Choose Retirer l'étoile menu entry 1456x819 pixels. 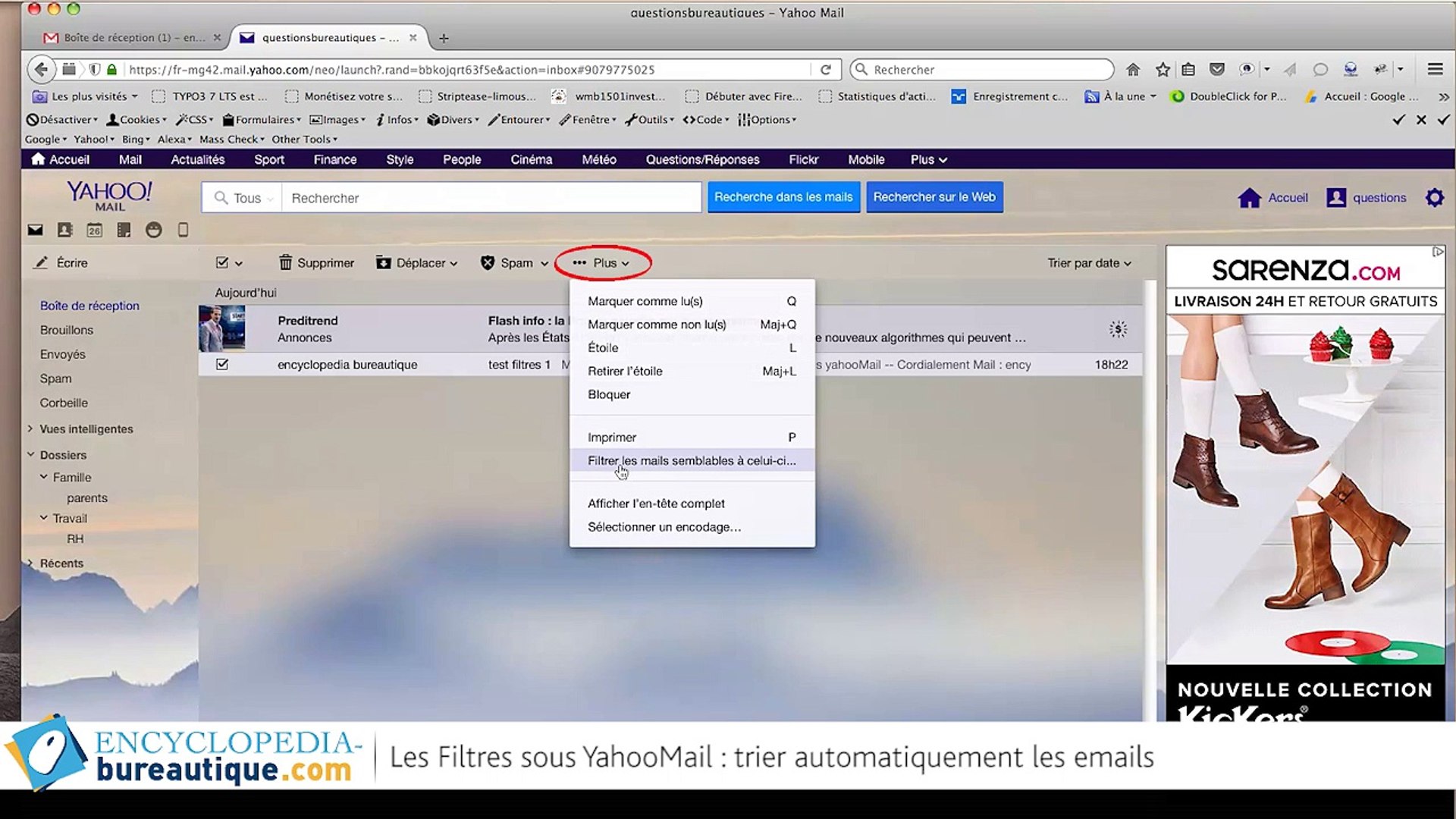[692, 372]
